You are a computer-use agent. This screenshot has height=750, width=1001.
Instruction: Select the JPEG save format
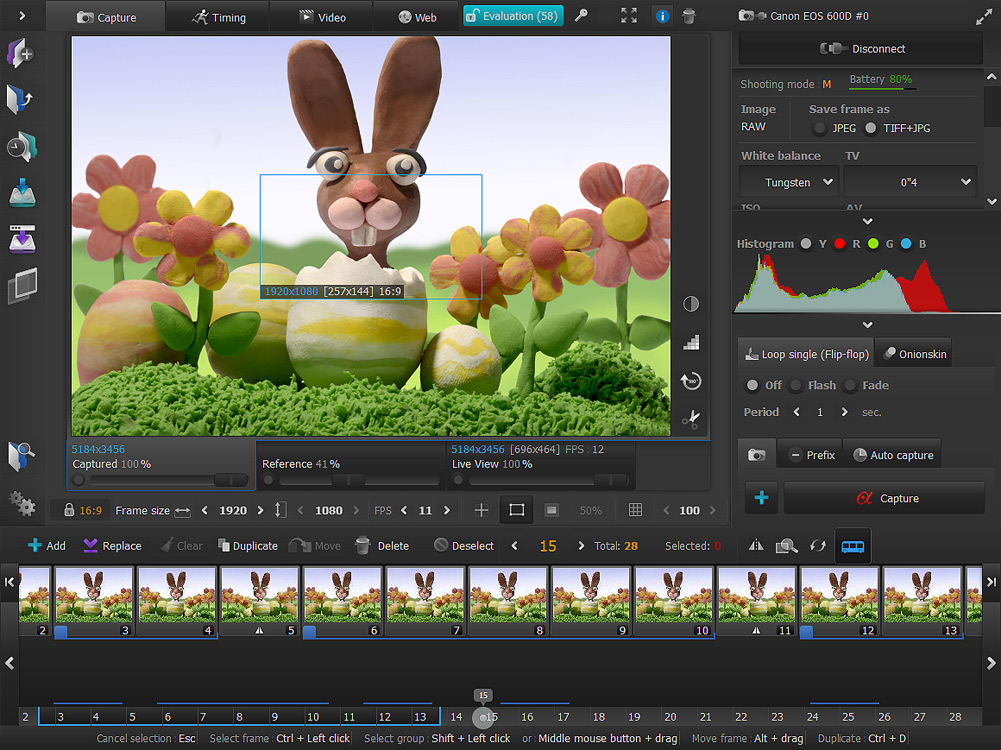[x=819, y=128]
